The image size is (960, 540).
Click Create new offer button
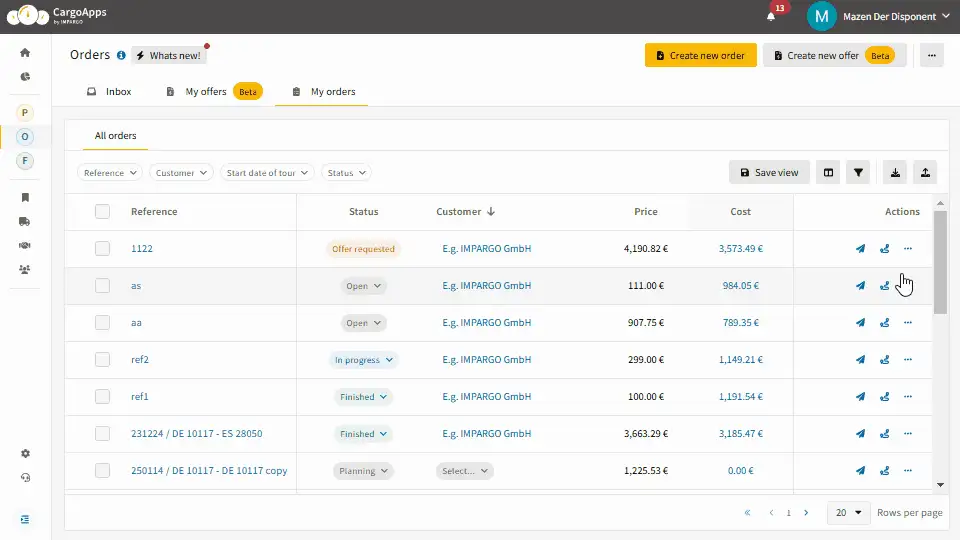pyautogui.click(x=834, y=55)
